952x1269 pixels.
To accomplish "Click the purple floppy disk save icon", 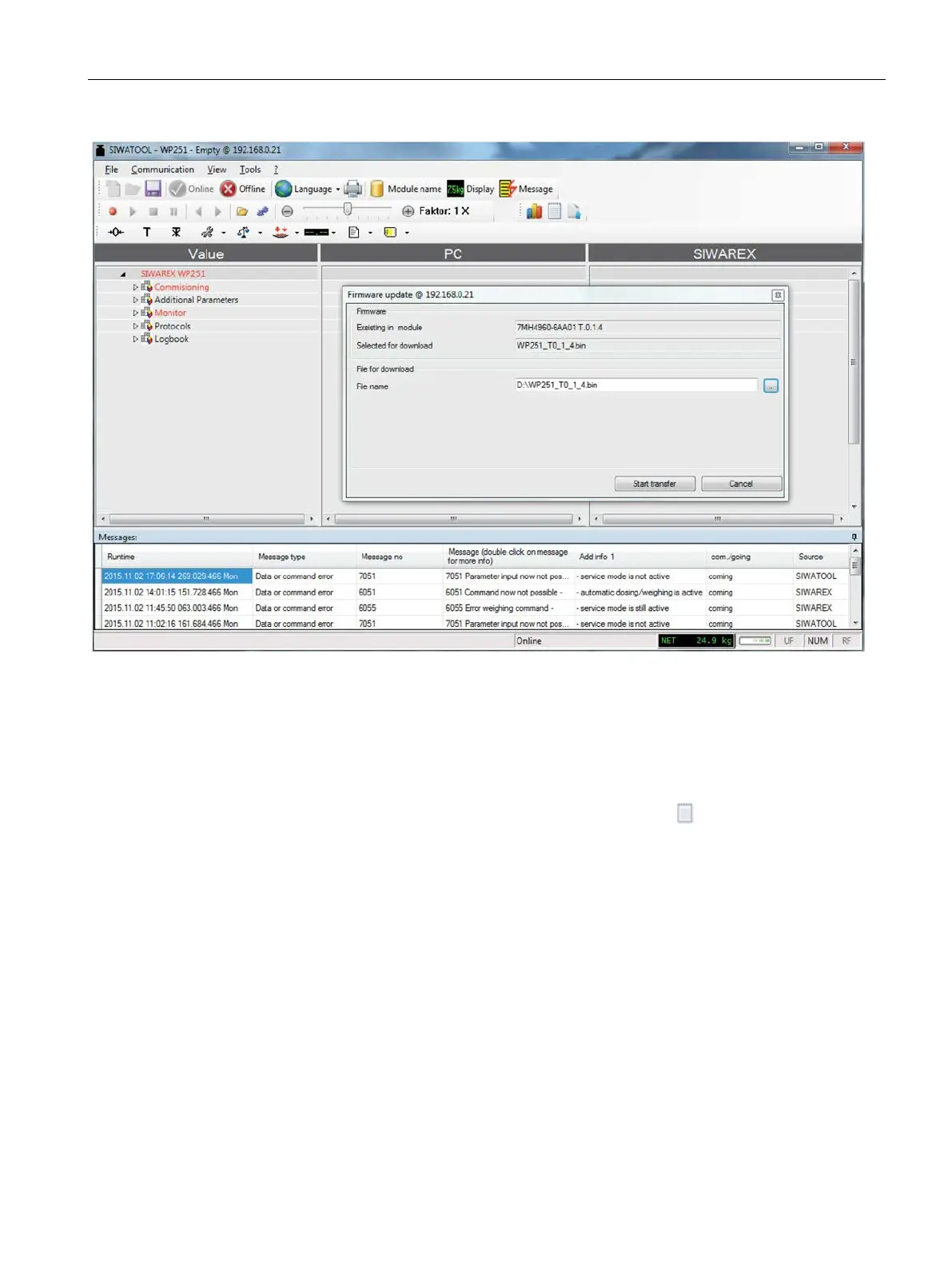I will 153,189.
